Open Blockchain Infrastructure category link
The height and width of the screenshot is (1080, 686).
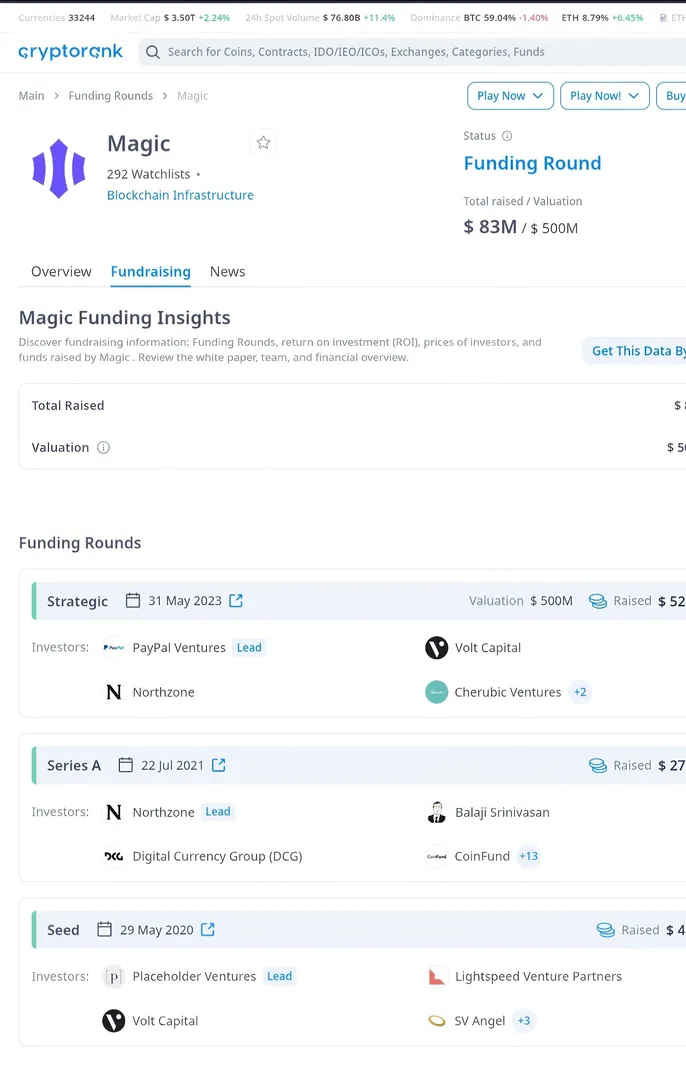click(180, 195)
